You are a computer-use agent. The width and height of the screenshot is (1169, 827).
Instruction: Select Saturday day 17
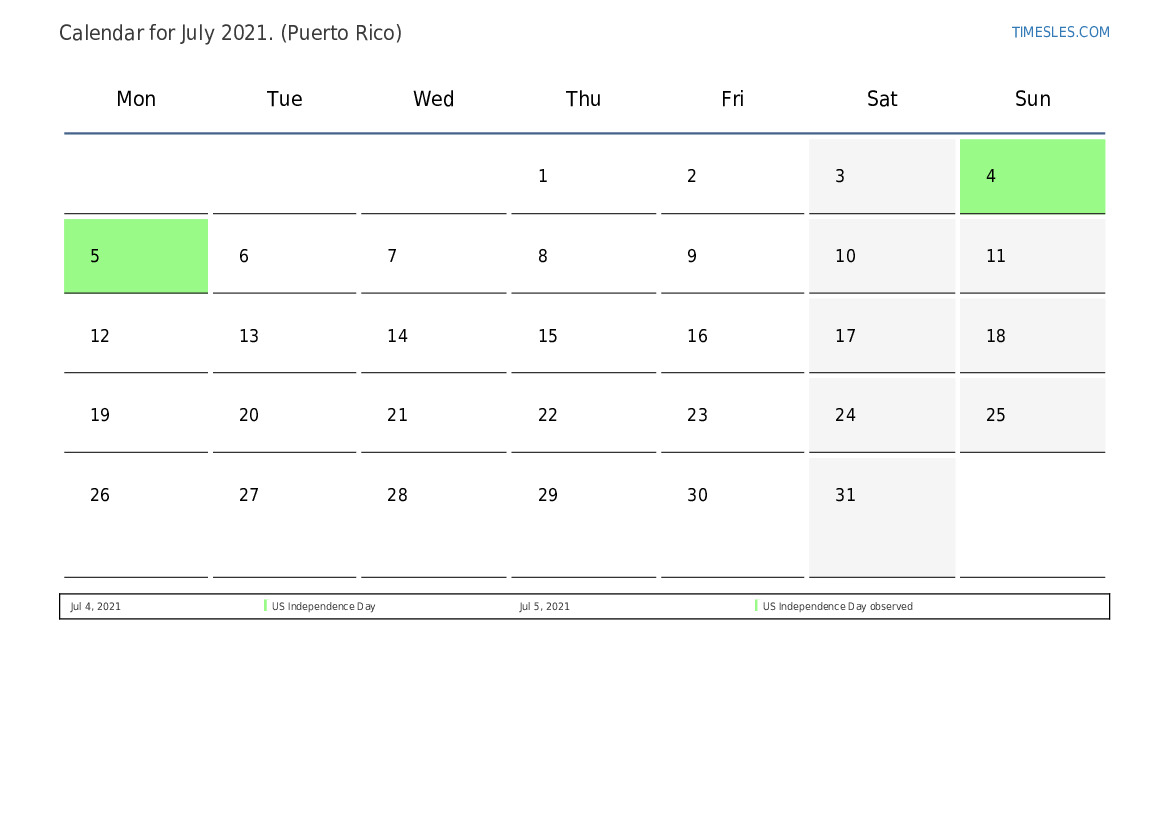tap(881, 336)
